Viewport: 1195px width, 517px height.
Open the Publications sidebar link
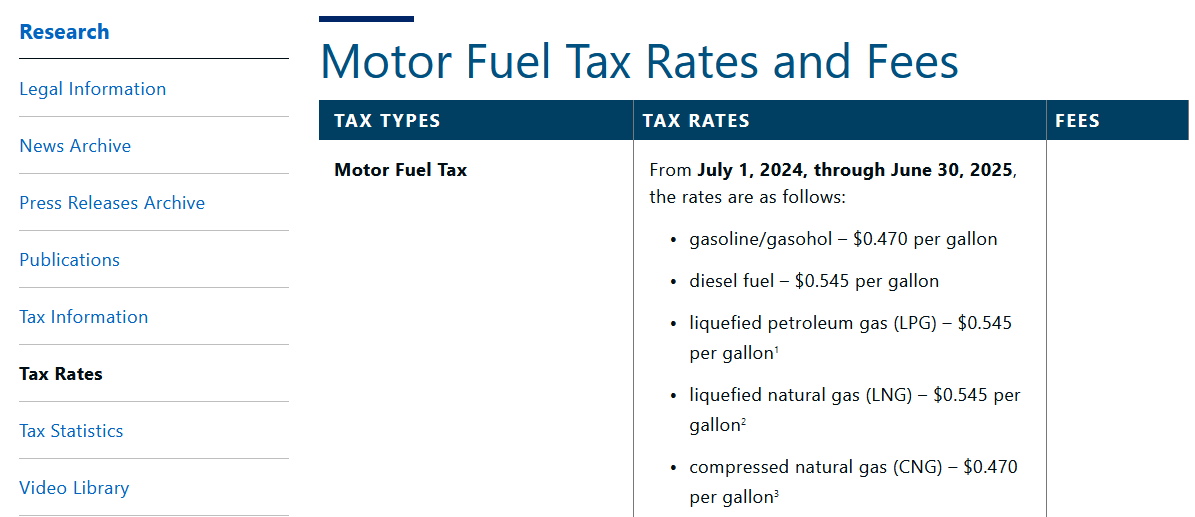point(69,260)
